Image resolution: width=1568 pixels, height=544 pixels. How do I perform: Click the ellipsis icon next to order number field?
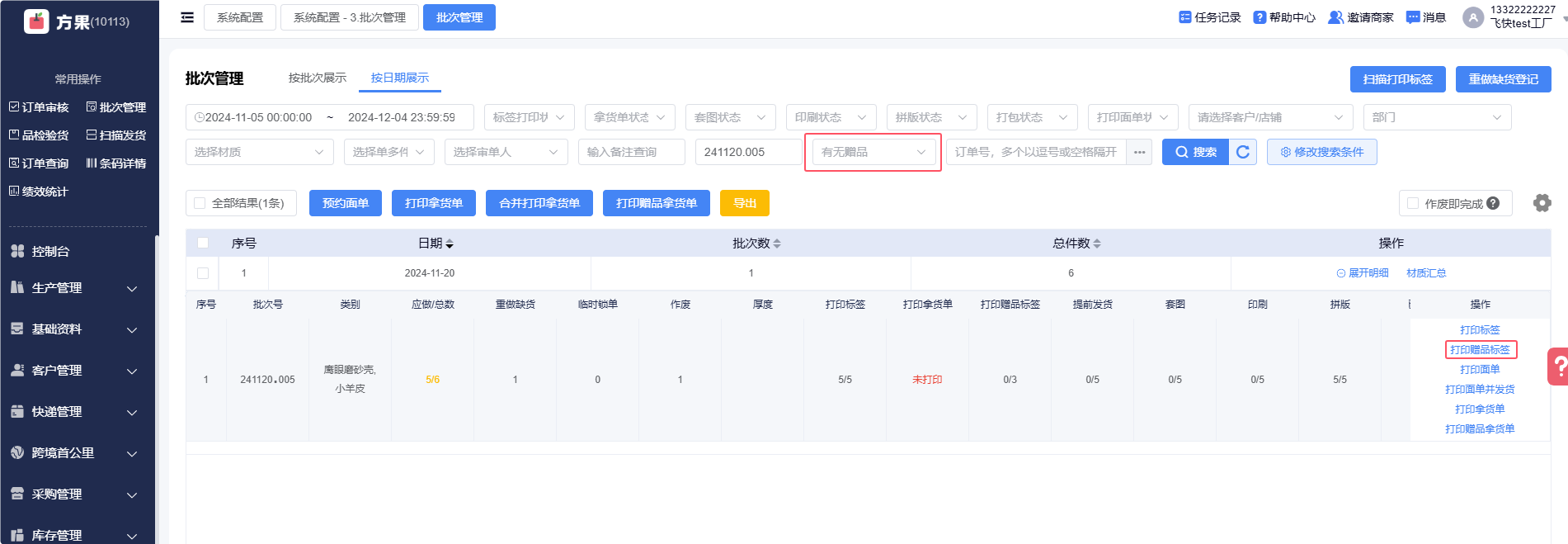(x=1139, y=152)
